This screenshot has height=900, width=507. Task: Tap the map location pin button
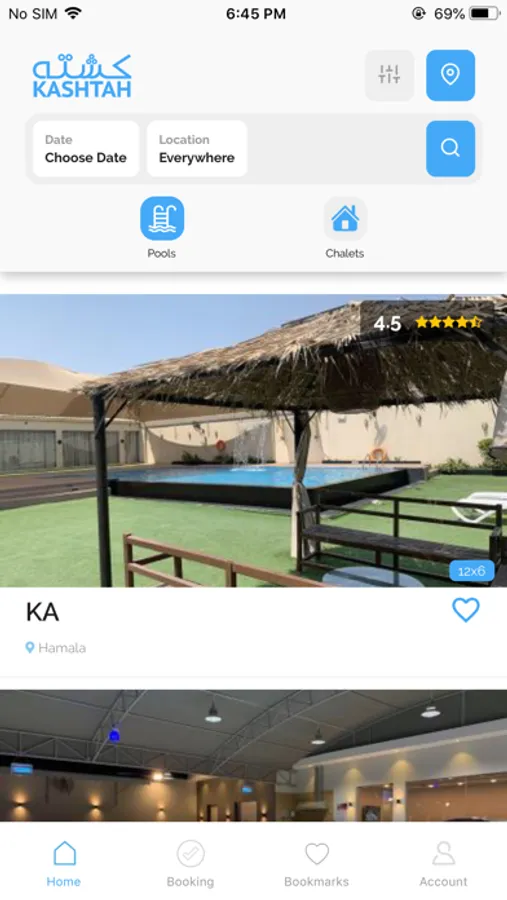[x=450, y=75]
